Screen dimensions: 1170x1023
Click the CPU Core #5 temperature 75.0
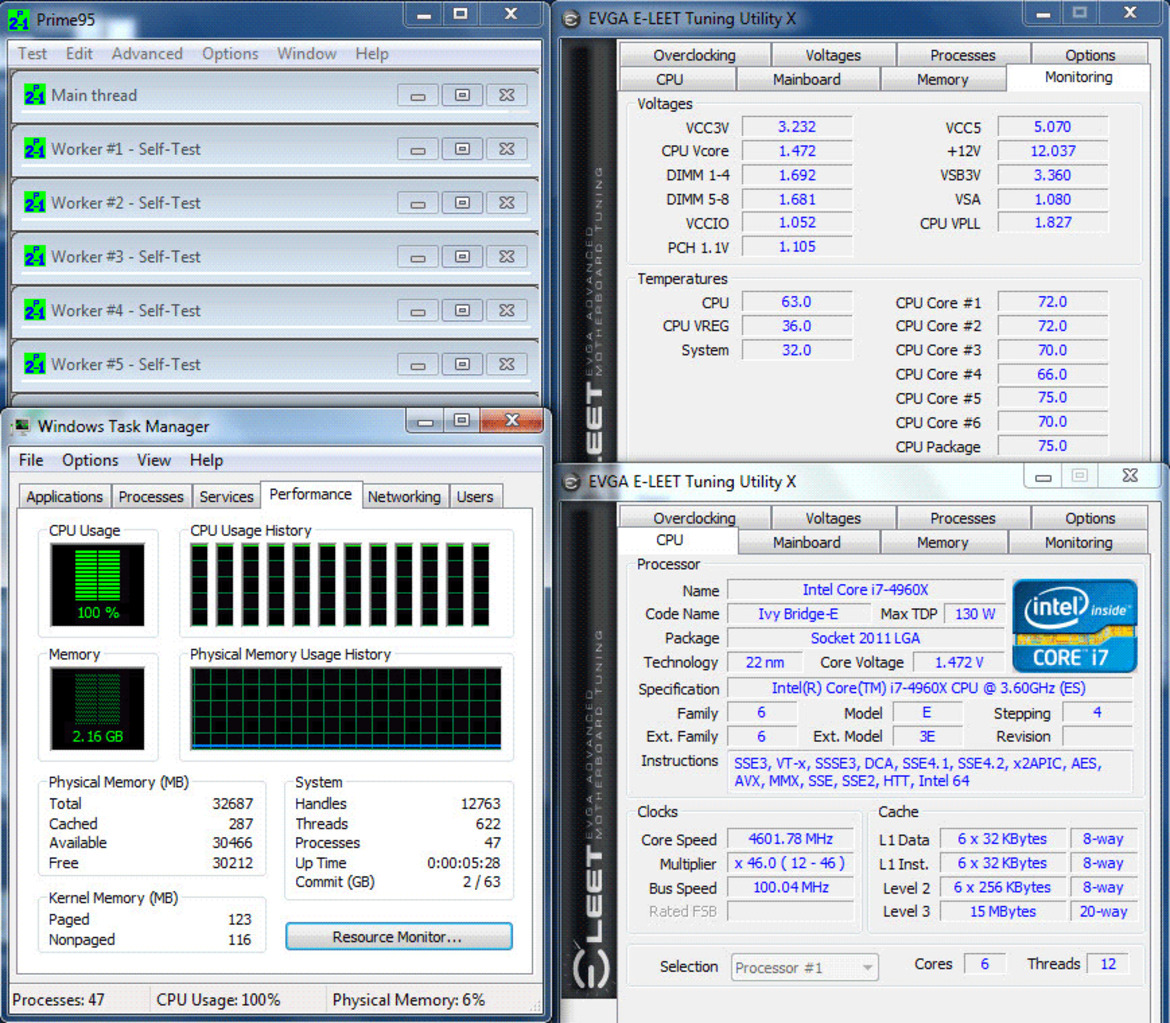(1052, 398)
